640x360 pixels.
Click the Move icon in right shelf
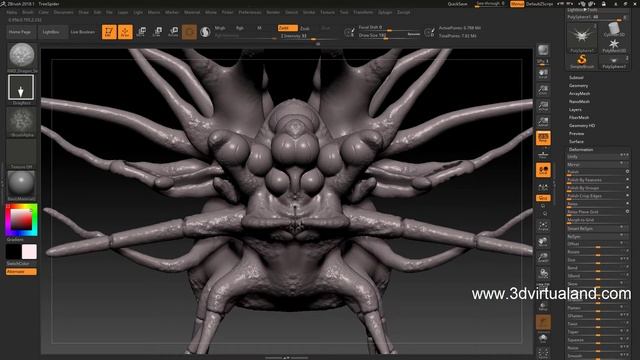[543, 242]
